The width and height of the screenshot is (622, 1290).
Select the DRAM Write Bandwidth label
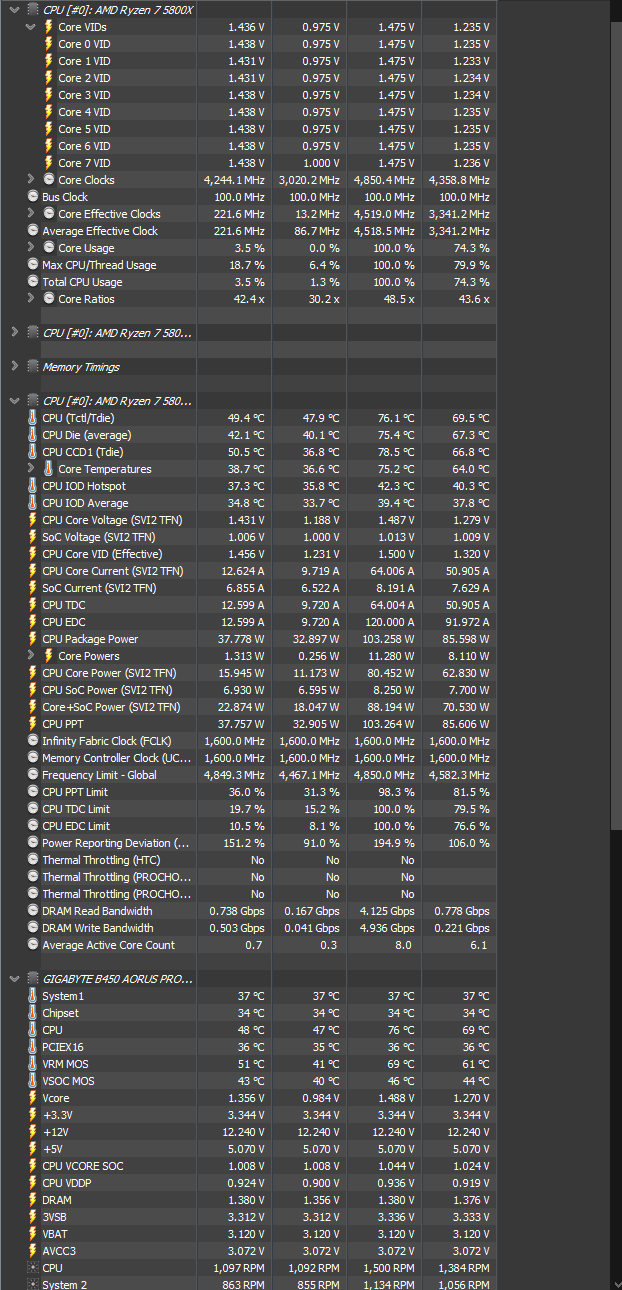[x=98, y=928]
